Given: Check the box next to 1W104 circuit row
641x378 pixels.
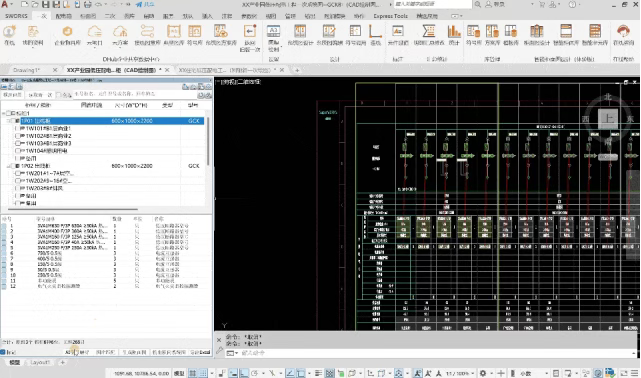Looking at the screenshot, I should 18,151.
